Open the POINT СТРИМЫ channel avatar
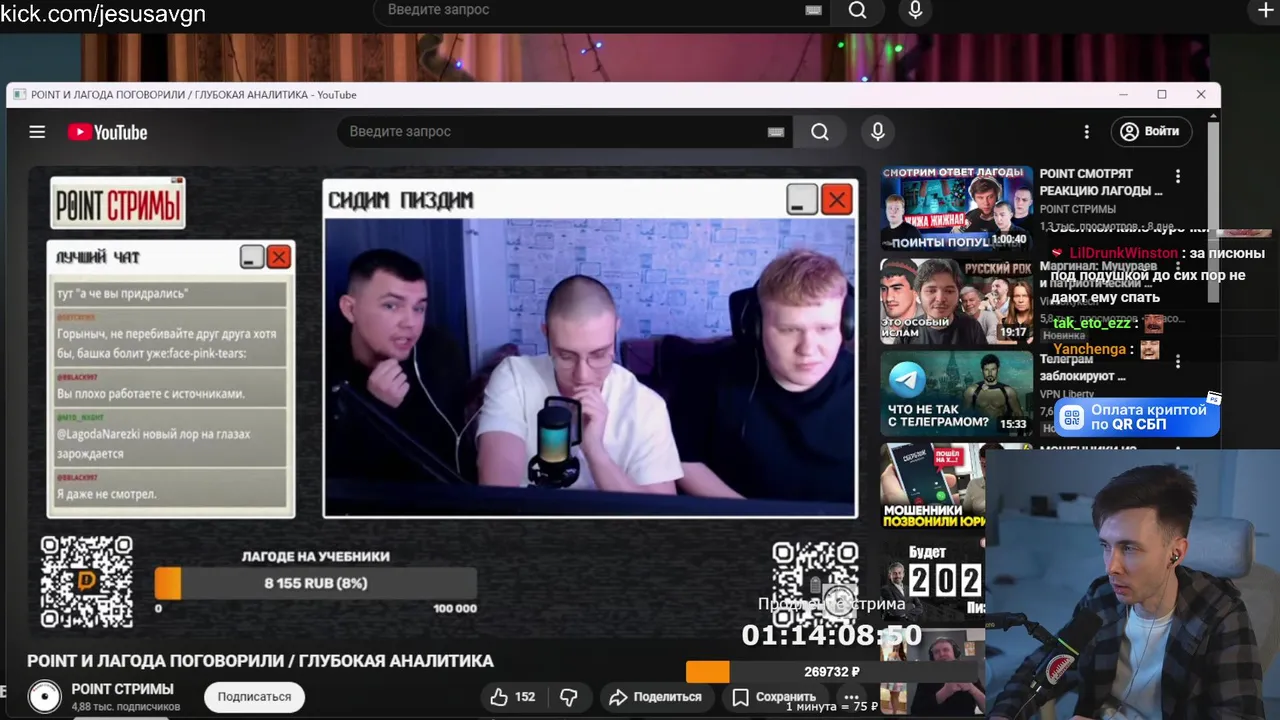Screen dimensions: 1280x720 (x=44, y=696)
